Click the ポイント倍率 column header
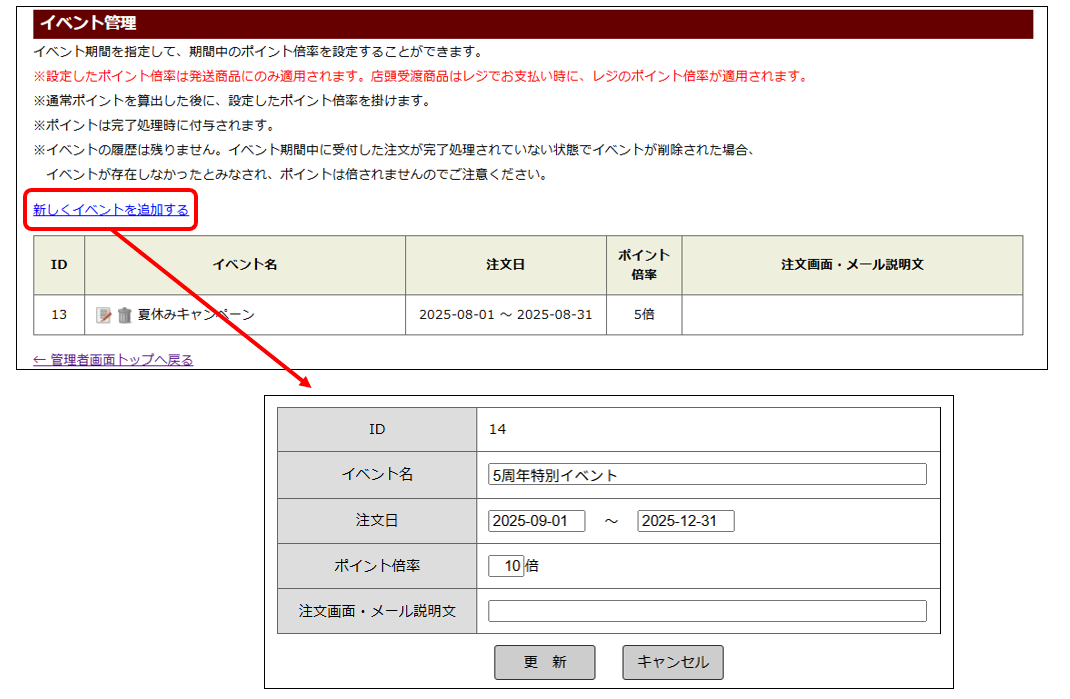The image size is (1070, 699). coord(644,265)
